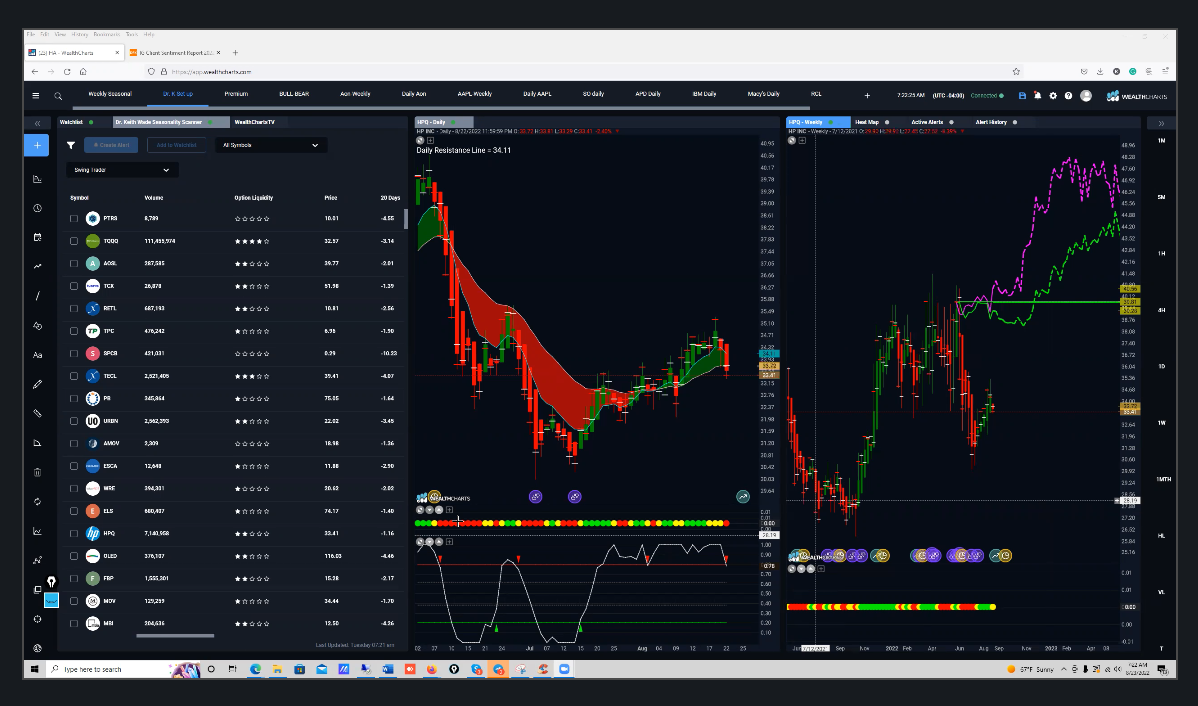The width and height of the screenshot is (1198, 706).
Task: Click the teal trend icon on daily chart
Action: (743, 497)
